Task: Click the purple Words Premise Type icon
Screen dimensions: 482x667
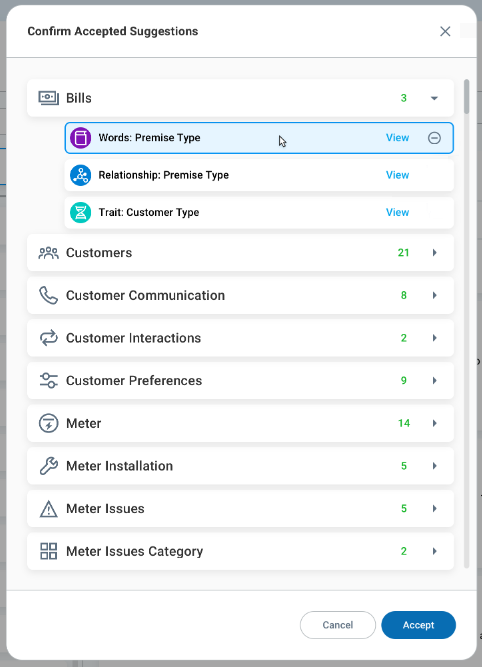Action: pos(80,138)
